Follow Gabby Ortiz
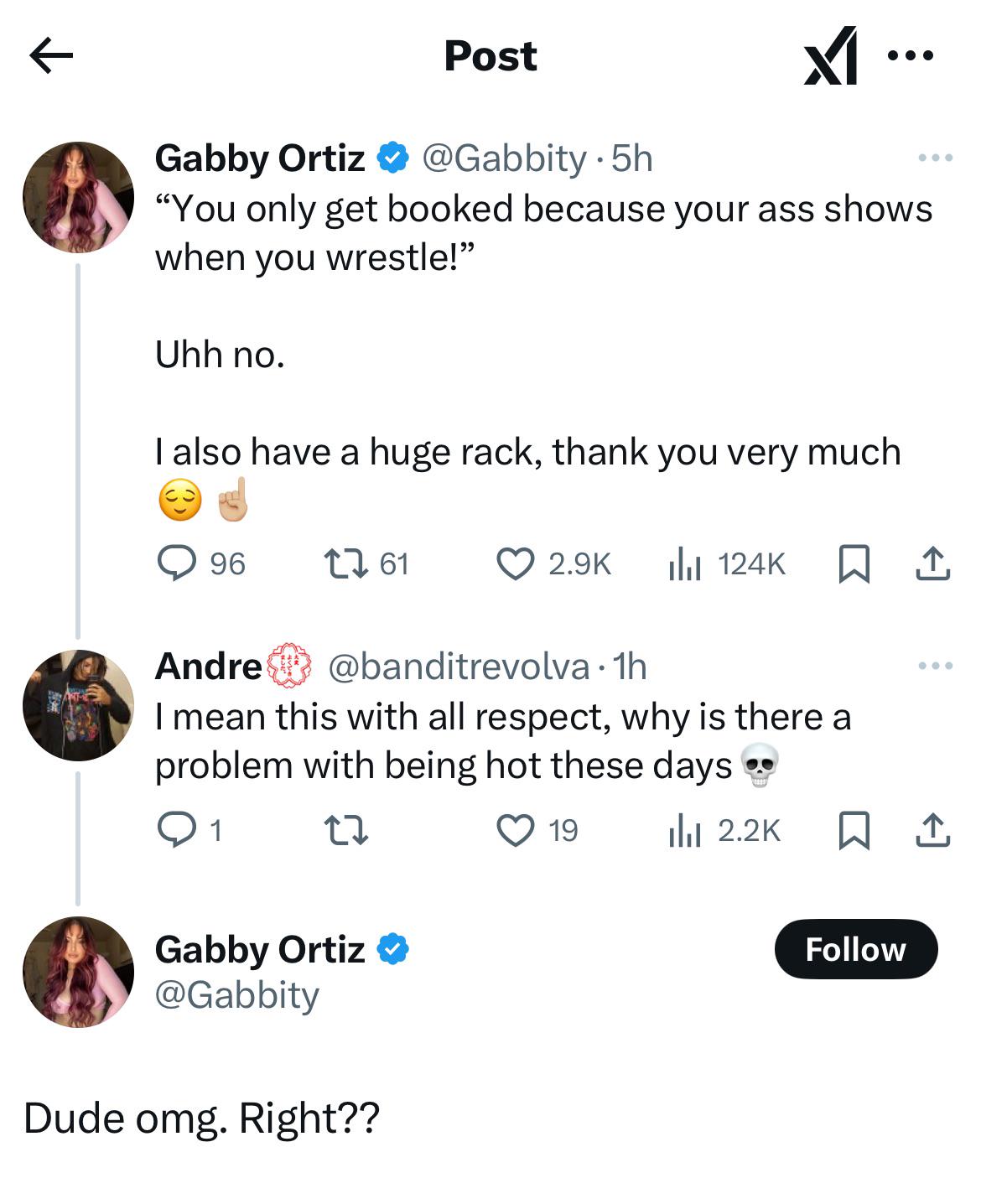The height and width of the screenshot is (1204, 981). click(855, 949)
